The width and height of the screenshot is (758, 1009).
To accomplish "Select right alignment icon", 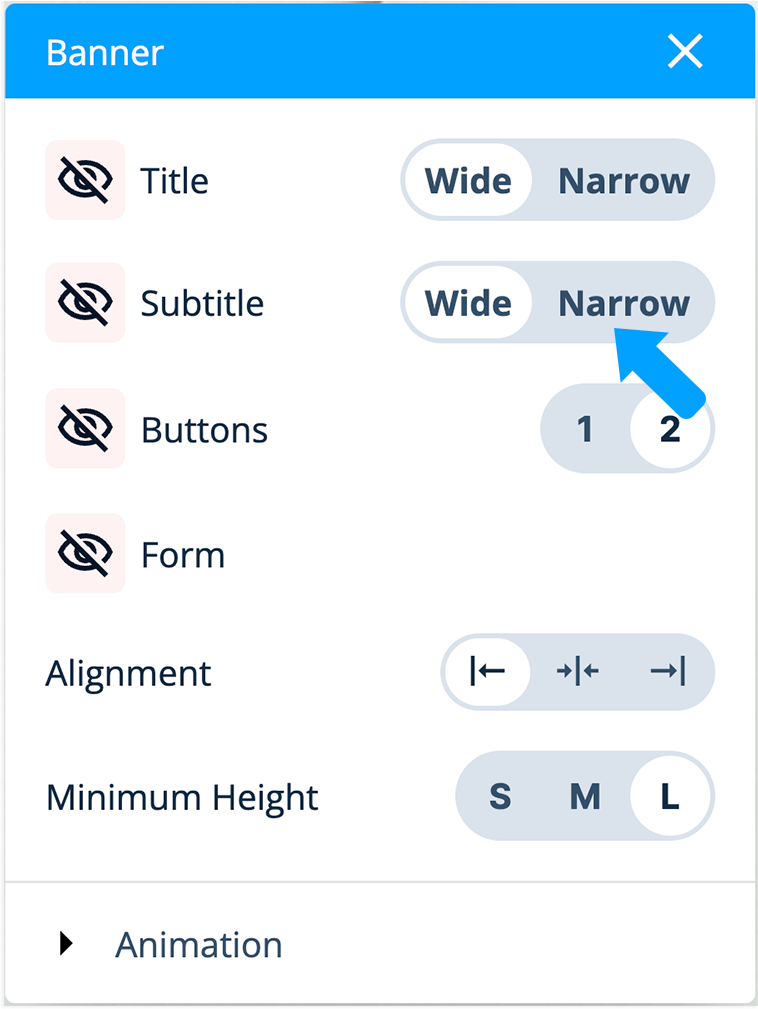I will coord(667,672).
